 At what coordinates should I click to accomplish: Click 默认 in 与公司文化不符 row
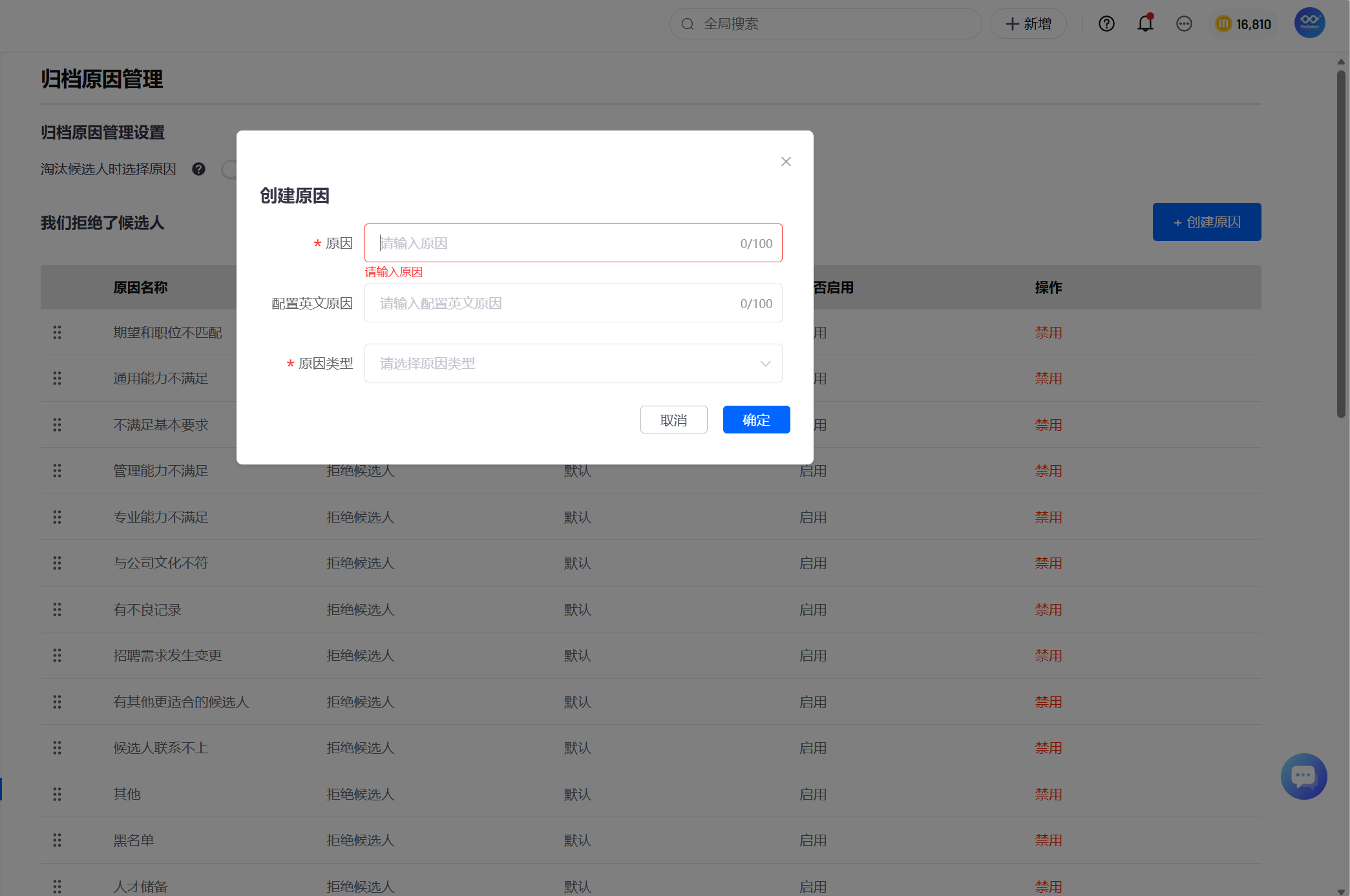click(577, 563)
